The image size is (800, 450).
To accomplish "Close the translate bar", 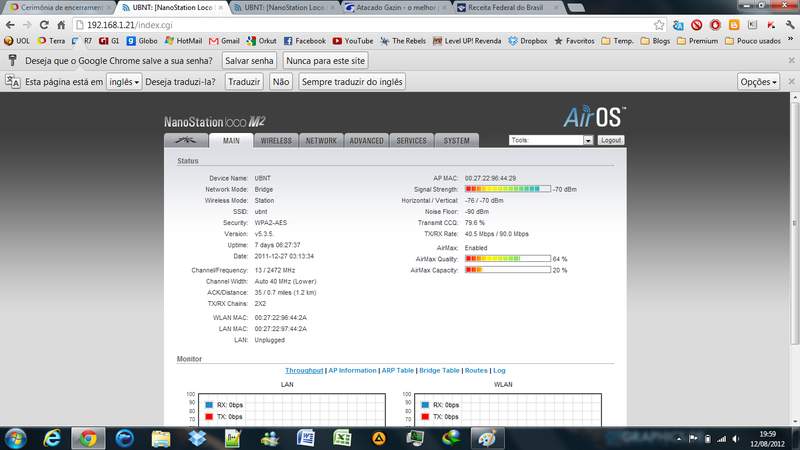I will (791, 82).
